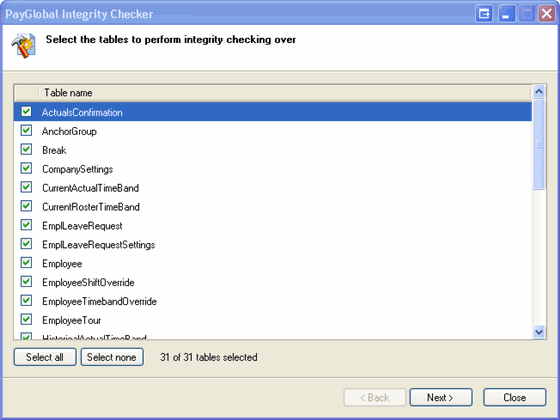Toggle the Break table checkbox
This screenshot has height=420, width=560.
26,149
